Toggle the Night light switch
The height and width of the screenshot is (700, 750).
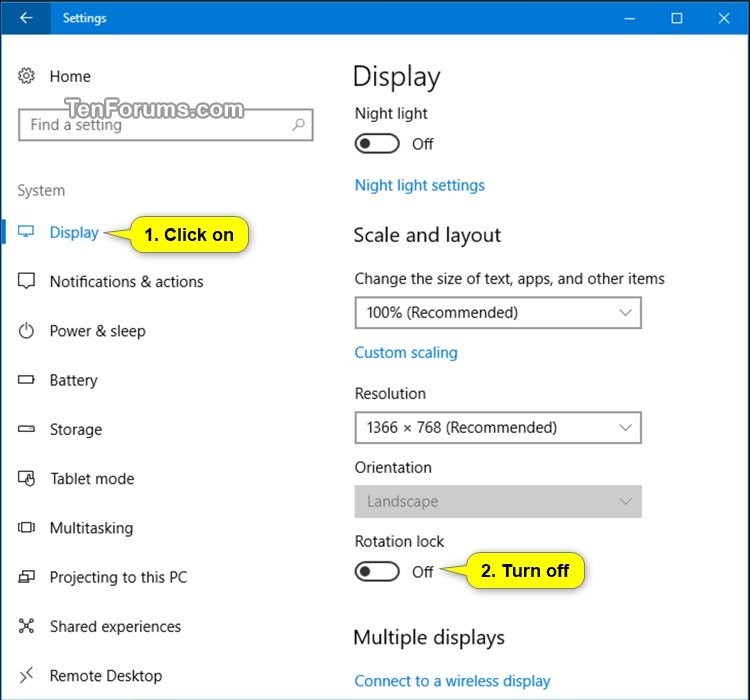(x=377, y=144)
